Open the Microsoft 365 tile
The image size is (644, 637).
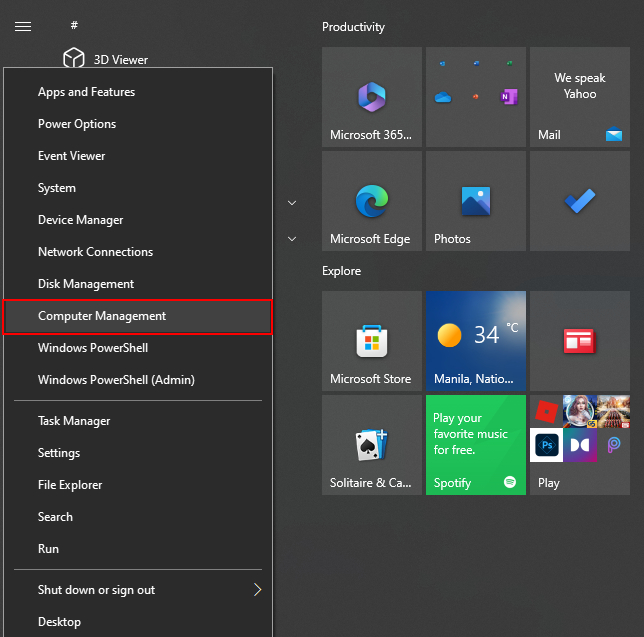372,97
